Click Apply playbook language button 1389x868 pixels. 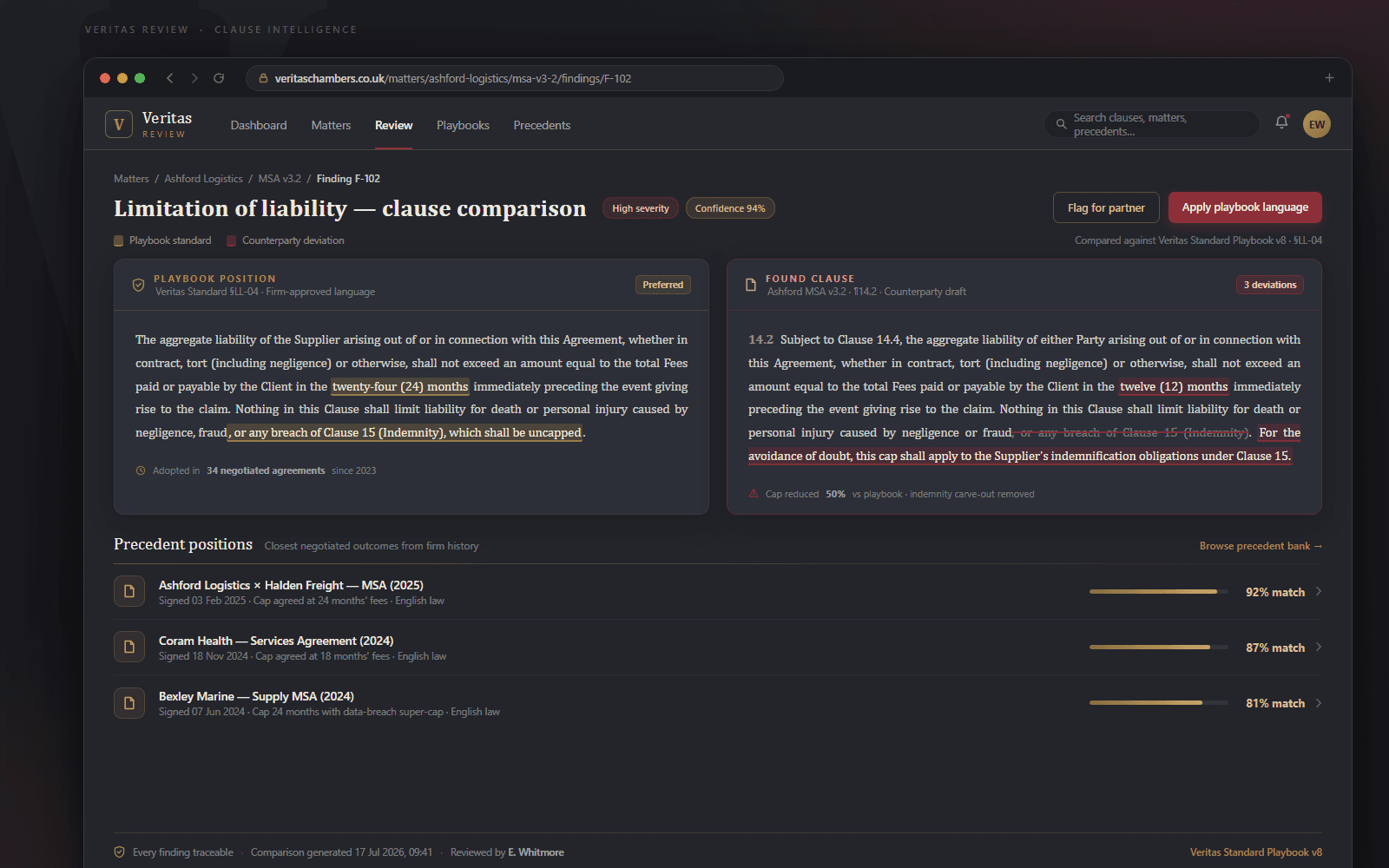click(x=1245, y=207)
